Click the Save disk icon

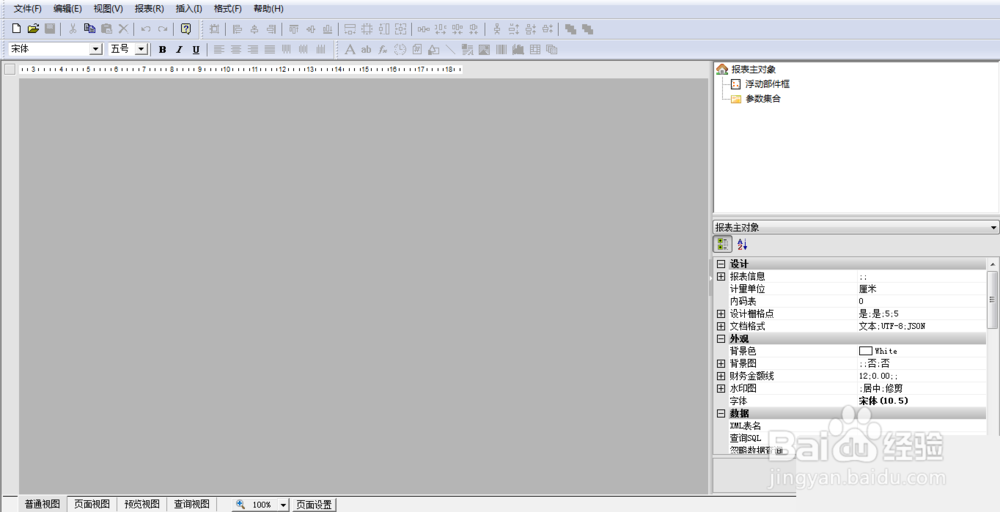(50, 29)
